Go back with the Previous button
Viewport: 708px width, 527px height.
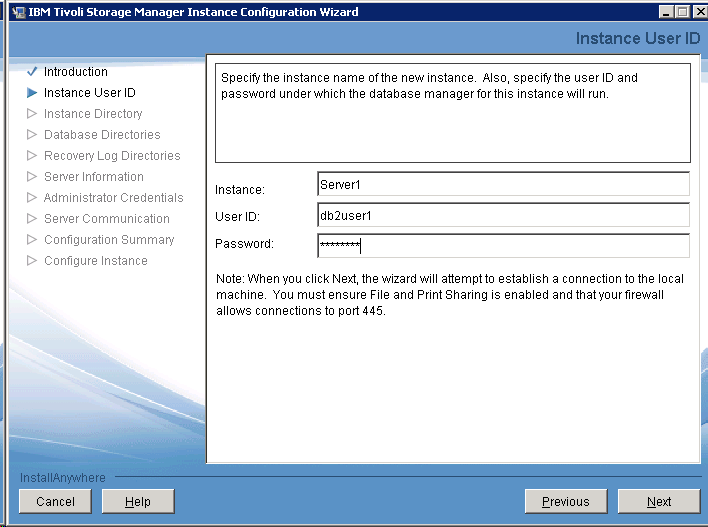click(x=566, y=501)
